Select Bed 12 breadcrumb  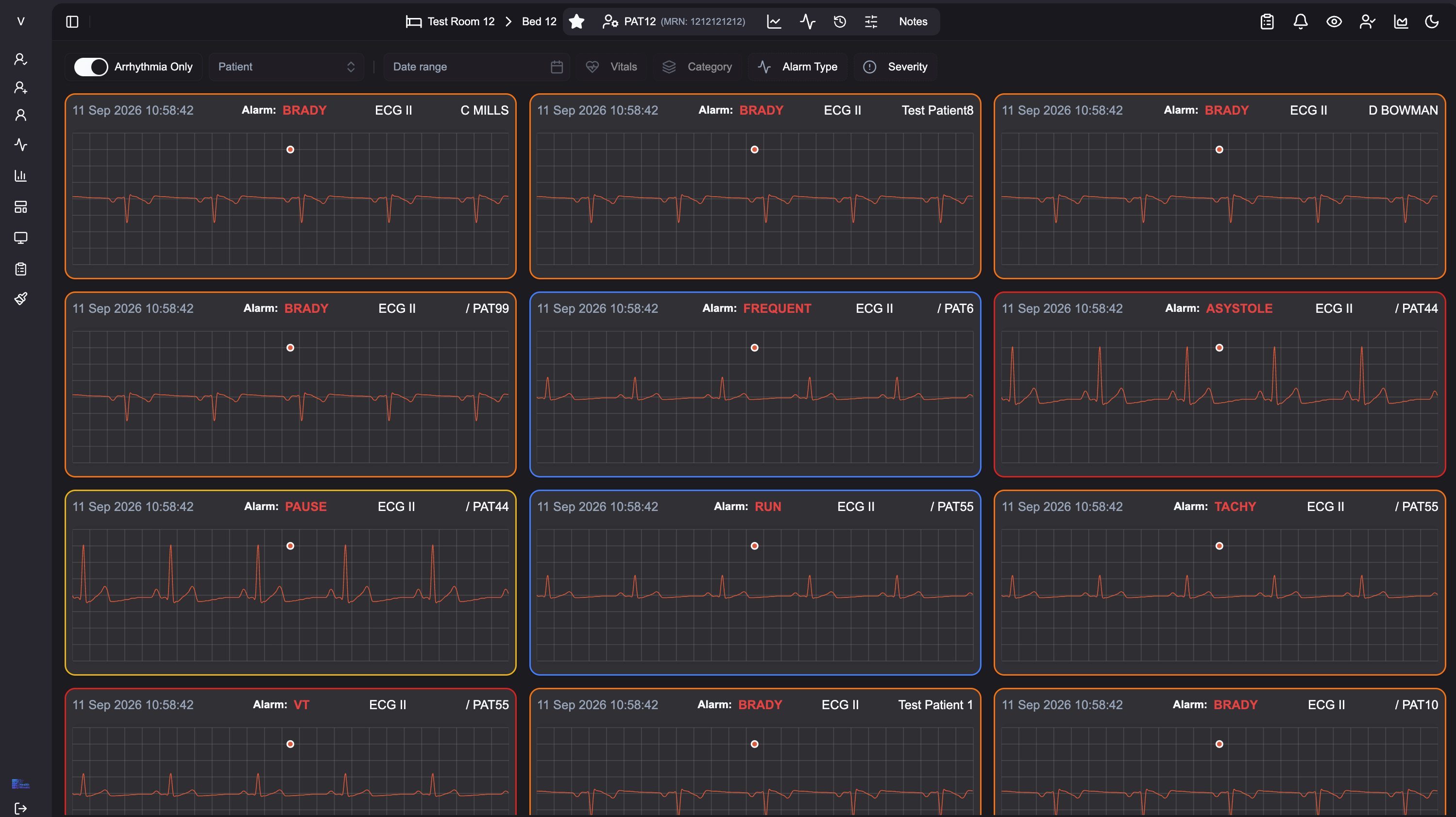pyautogui.click(x=539, y=21)
